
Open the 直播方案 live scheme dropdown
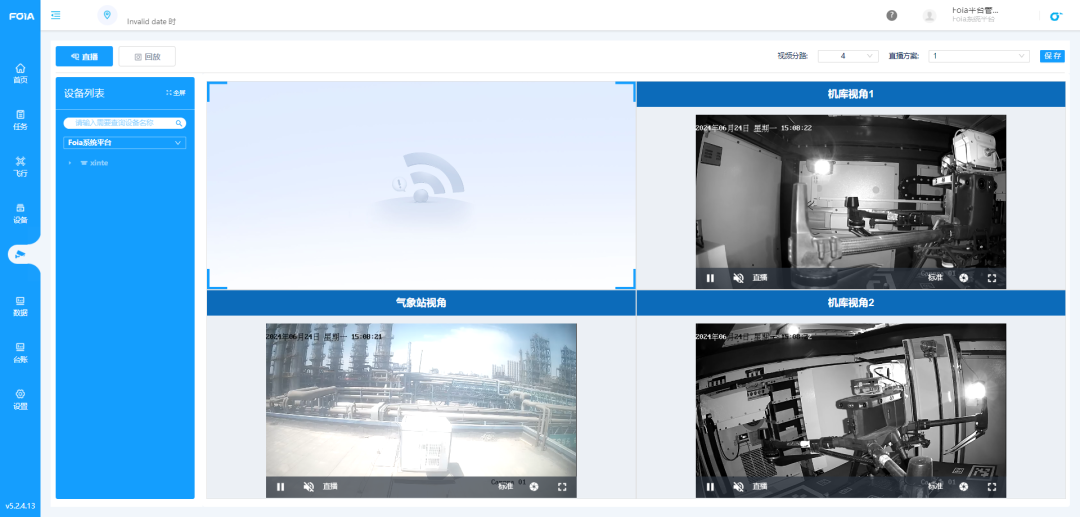(x=978, y=56)
